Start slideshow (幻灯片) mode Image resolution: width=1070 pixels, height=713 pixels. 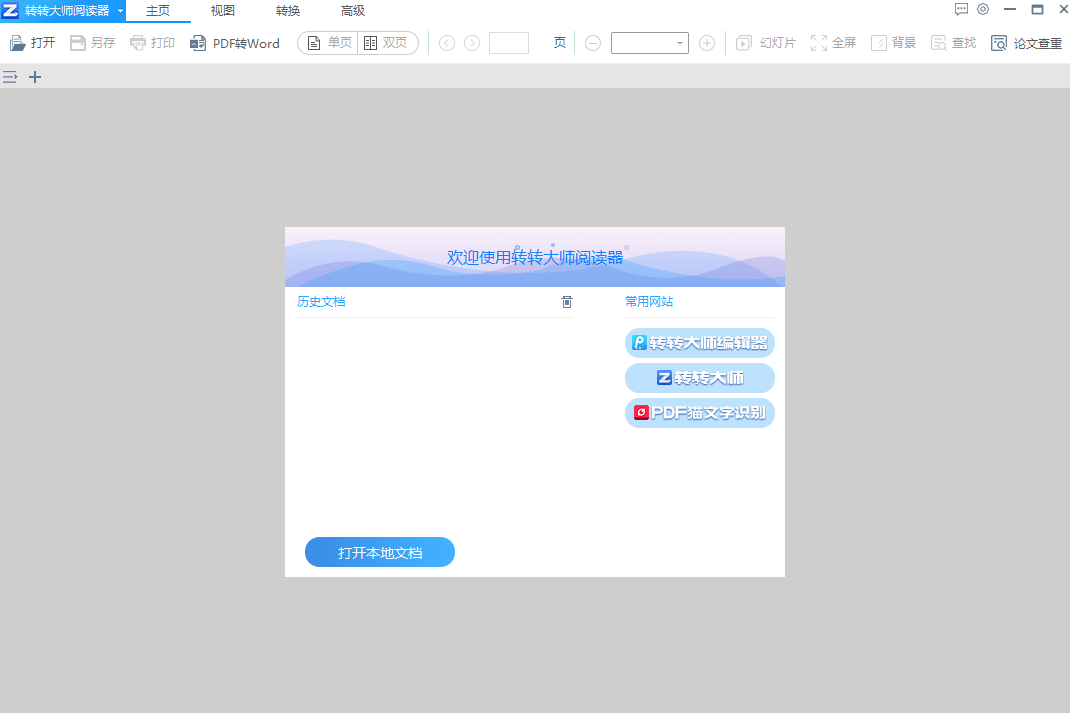click(766, 43)
